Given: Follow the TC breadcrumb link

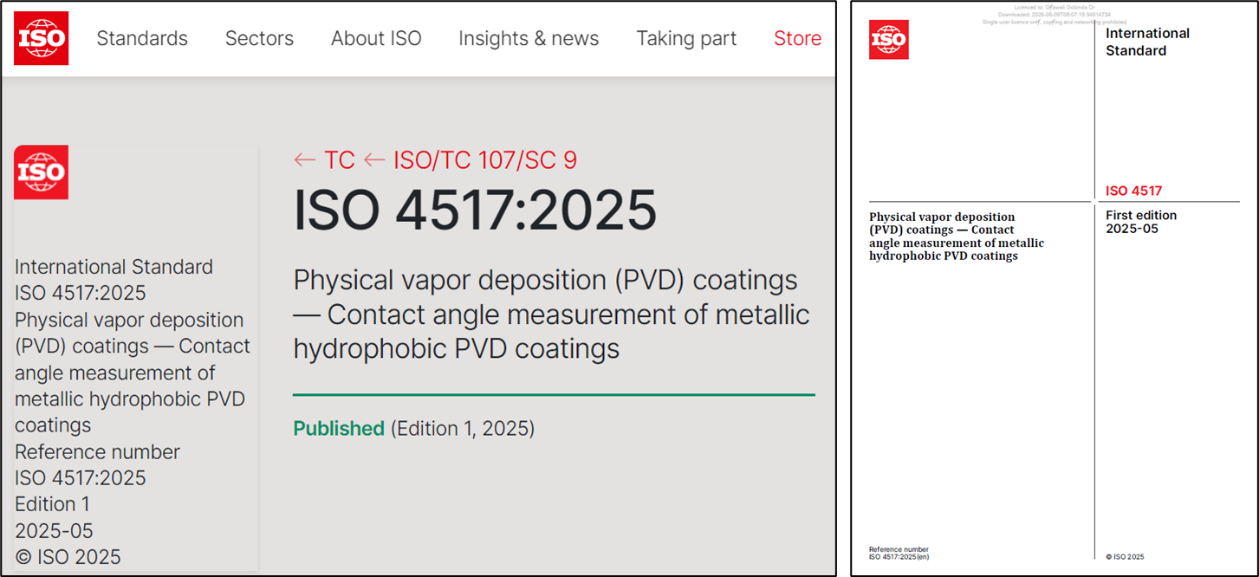Looking at the screenshot, I should (339, 160).
